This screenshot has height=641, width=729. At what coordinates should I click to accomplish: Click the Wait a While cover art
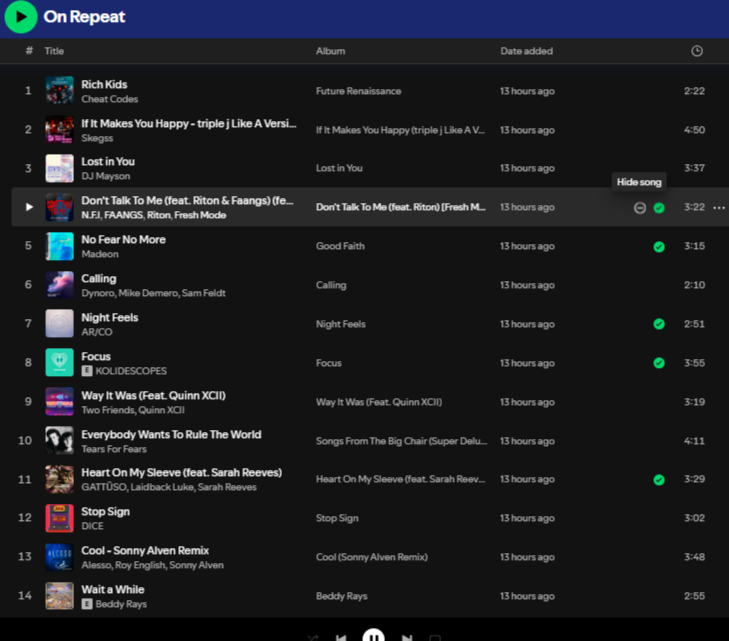pos(60,596)
